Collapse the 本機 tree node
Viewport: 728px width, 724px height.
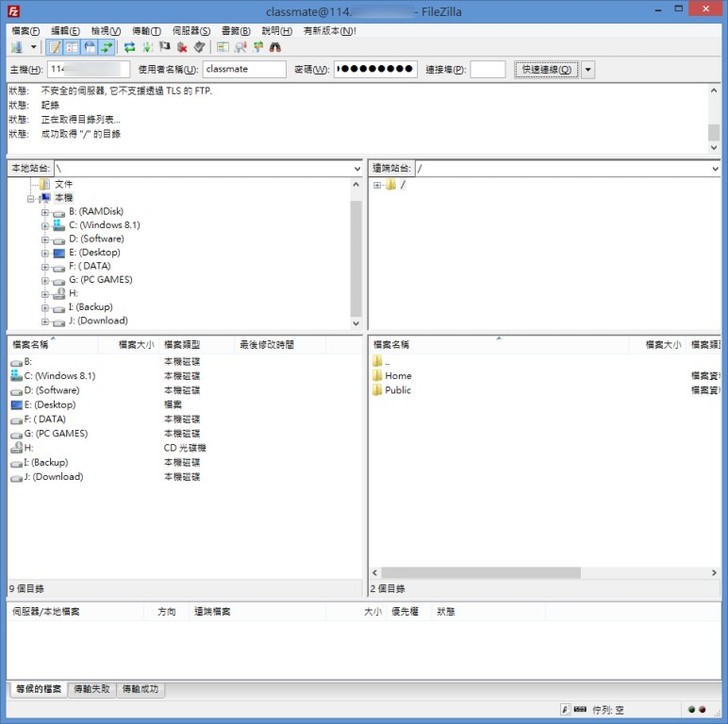(31, 199)
